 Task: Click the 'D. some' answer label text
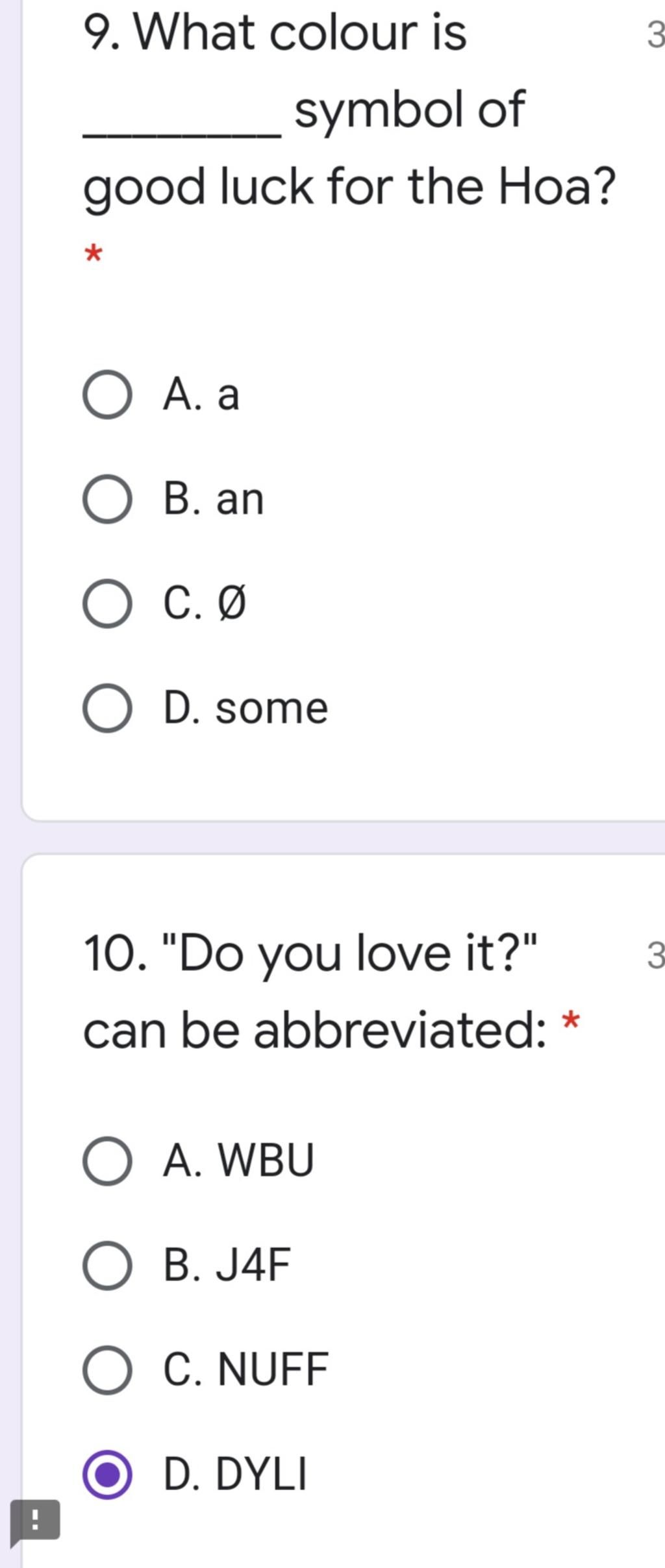pyautogui.click(x=245, y=708)
